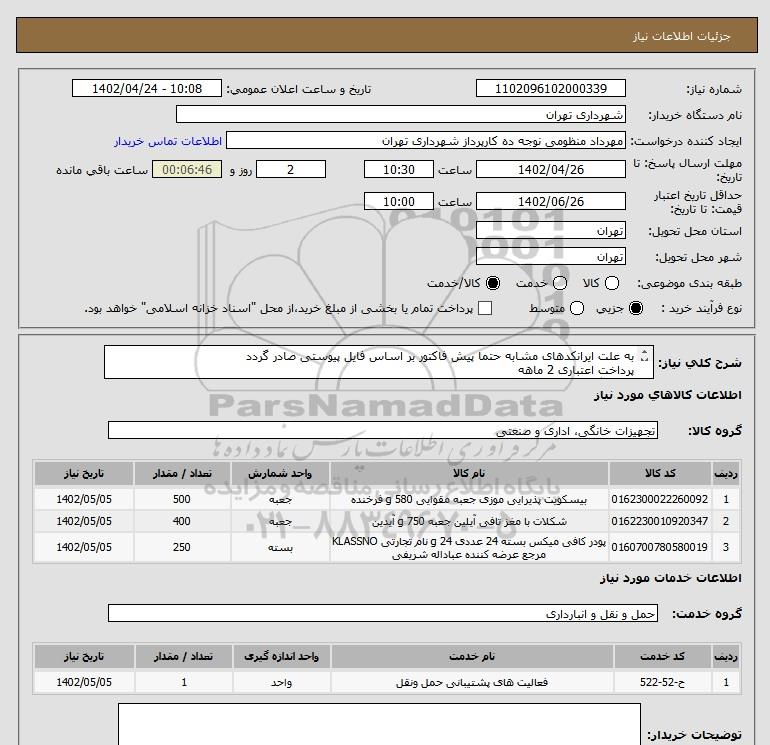The width and height of the screenshot is (770, 745).
Task: Click item code 0162230010920347
Action: pos(660,521)
